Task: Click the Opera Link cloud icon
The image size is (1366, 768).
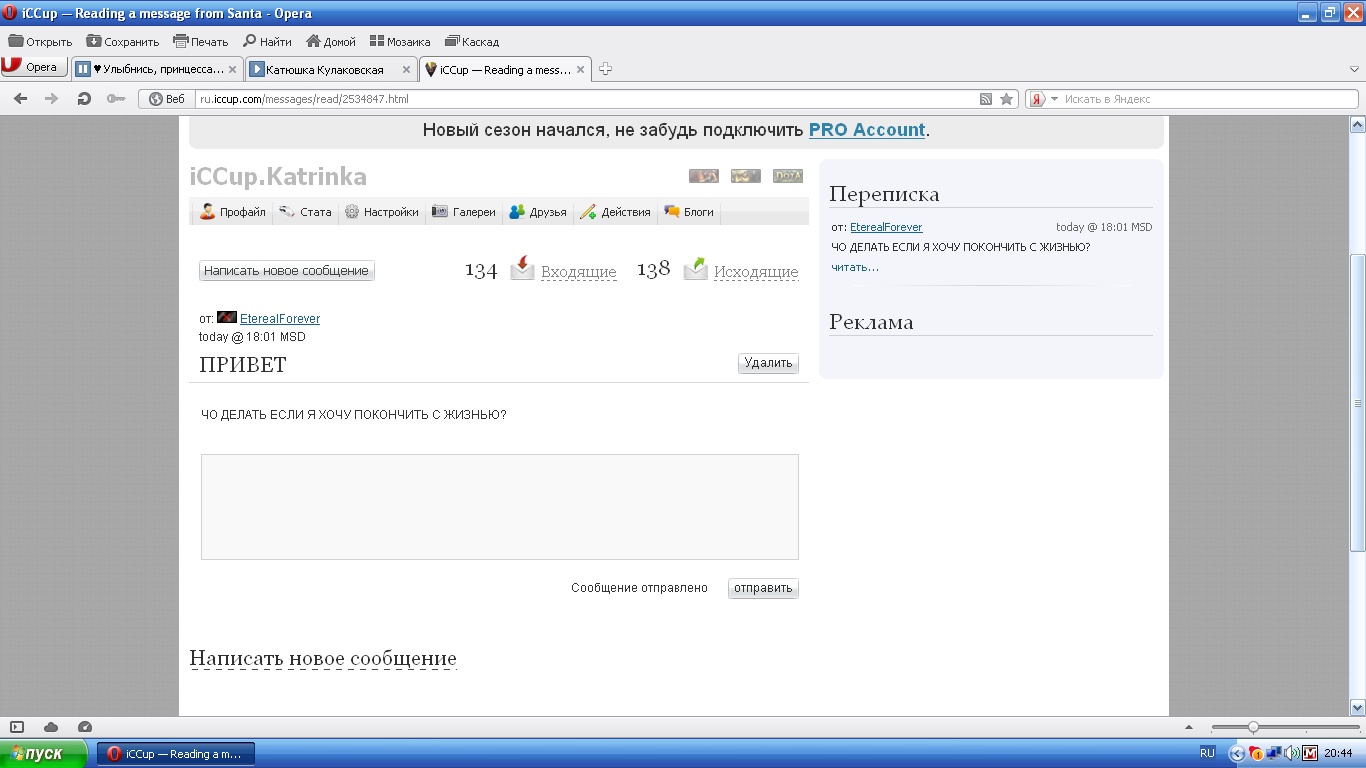Action: 51,727
